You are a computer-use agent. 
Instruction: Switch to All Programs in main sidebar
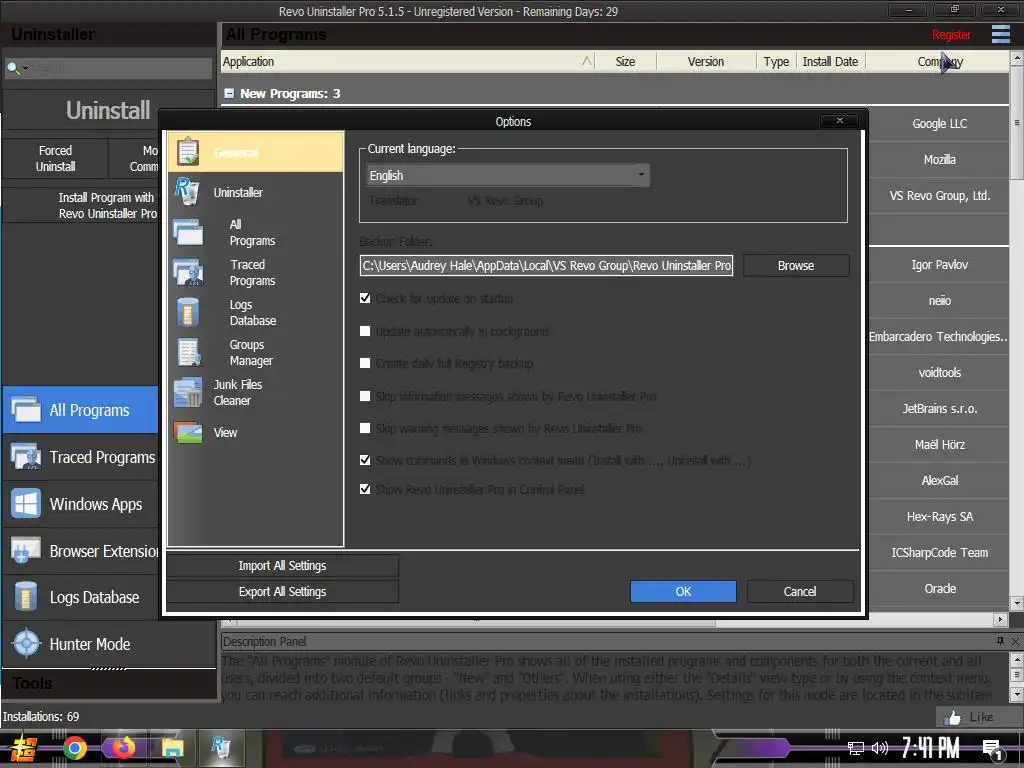click(x=80, y=410)
